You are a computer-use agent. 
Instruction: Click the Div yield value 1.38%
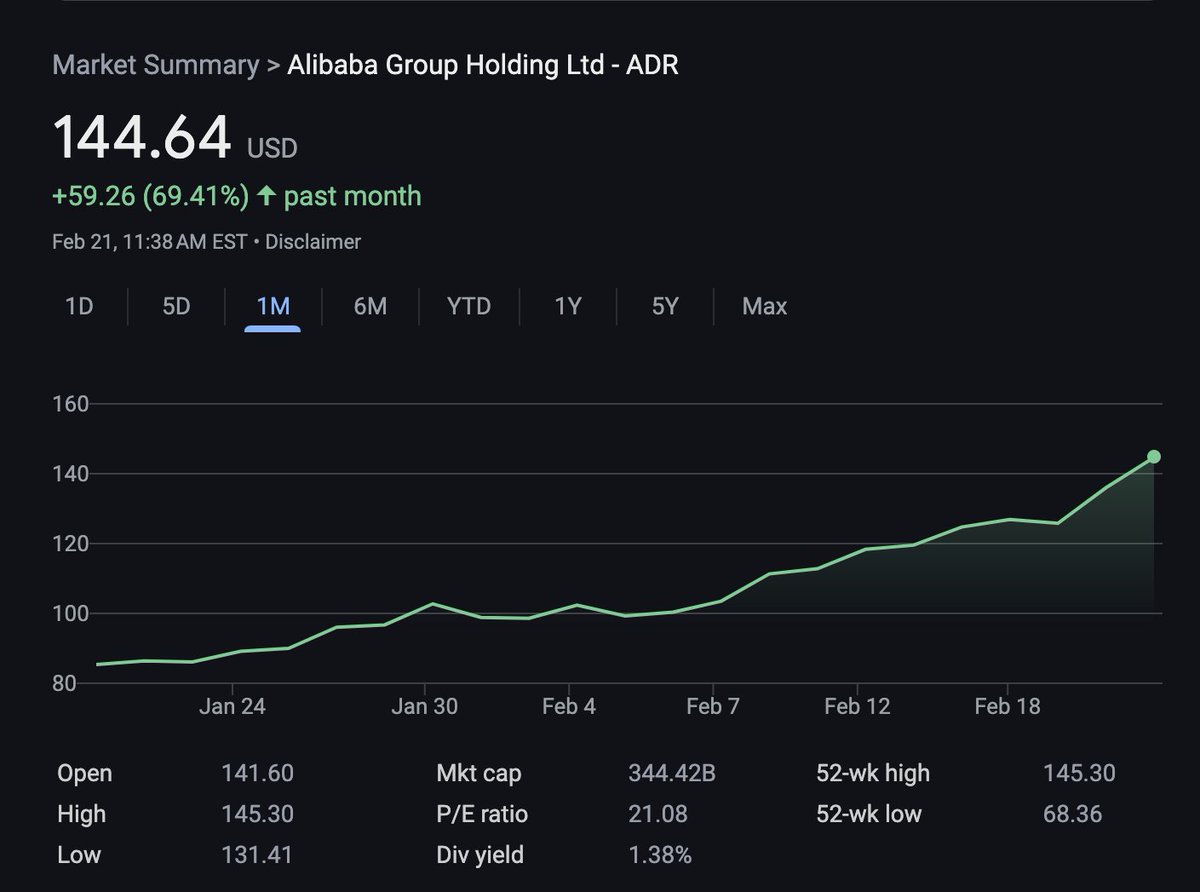pos(661,855)
